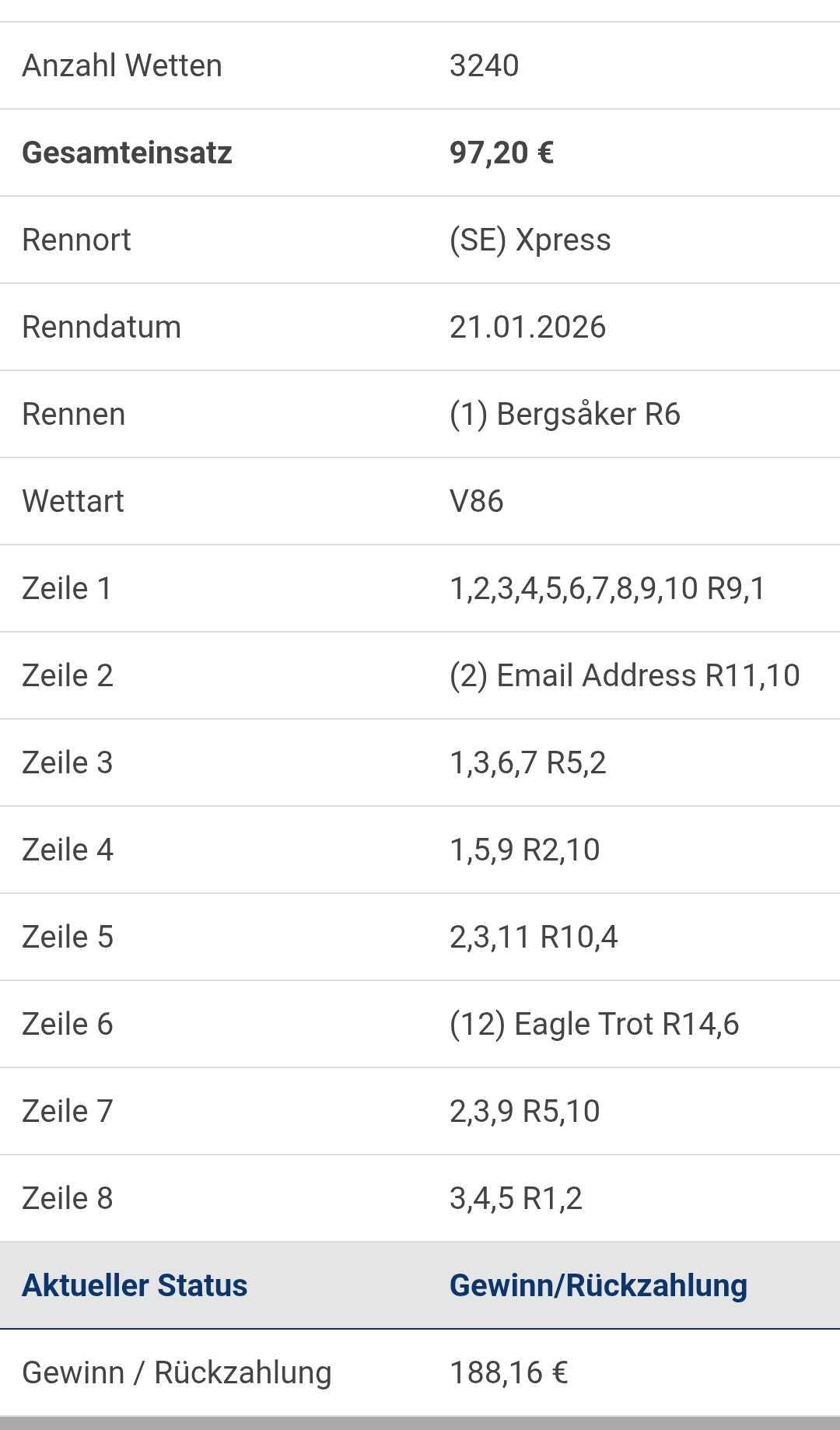
Task: Click the Renndatum 21.01.2026 value
Action: click(527, 328)
